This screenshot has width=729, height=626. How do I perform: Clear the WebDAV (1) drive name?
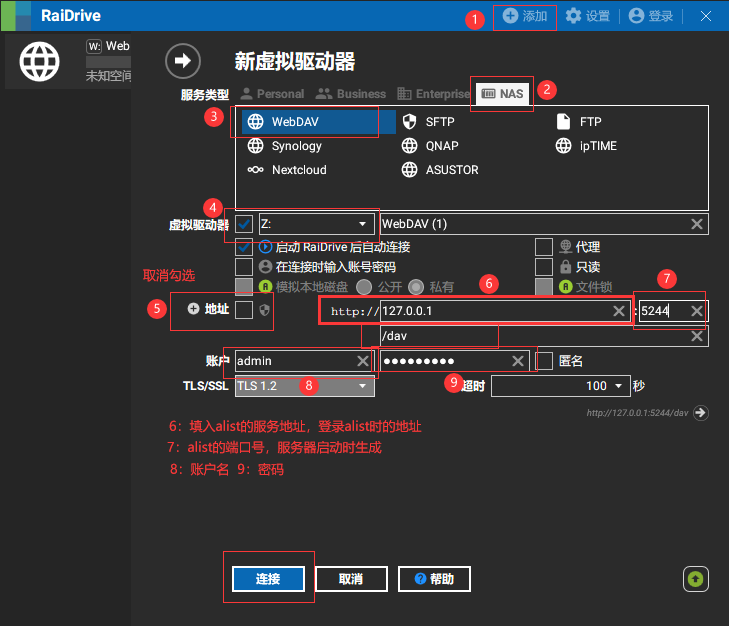tap(696, 224)
